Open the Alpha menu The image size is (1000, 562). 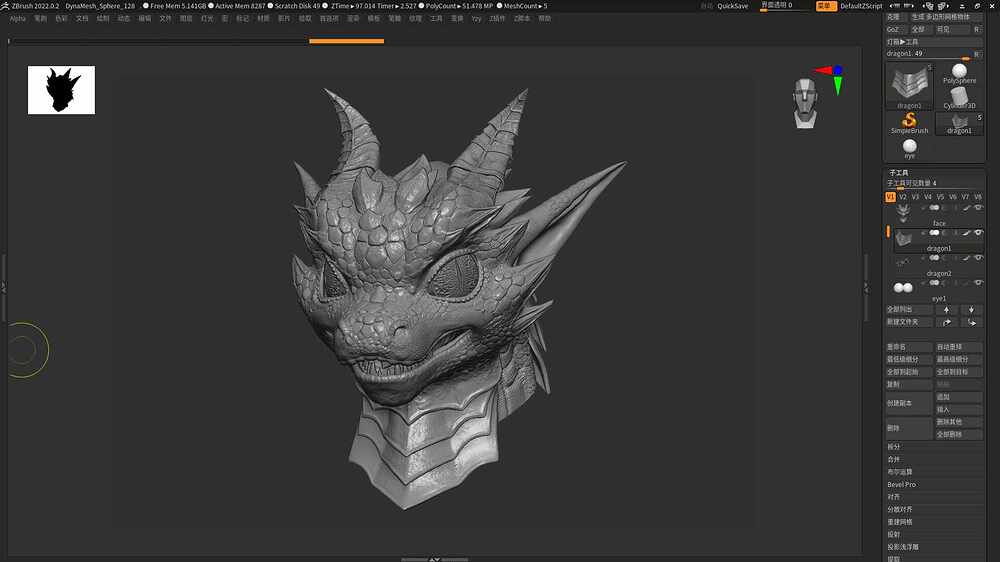coord(18,18)
